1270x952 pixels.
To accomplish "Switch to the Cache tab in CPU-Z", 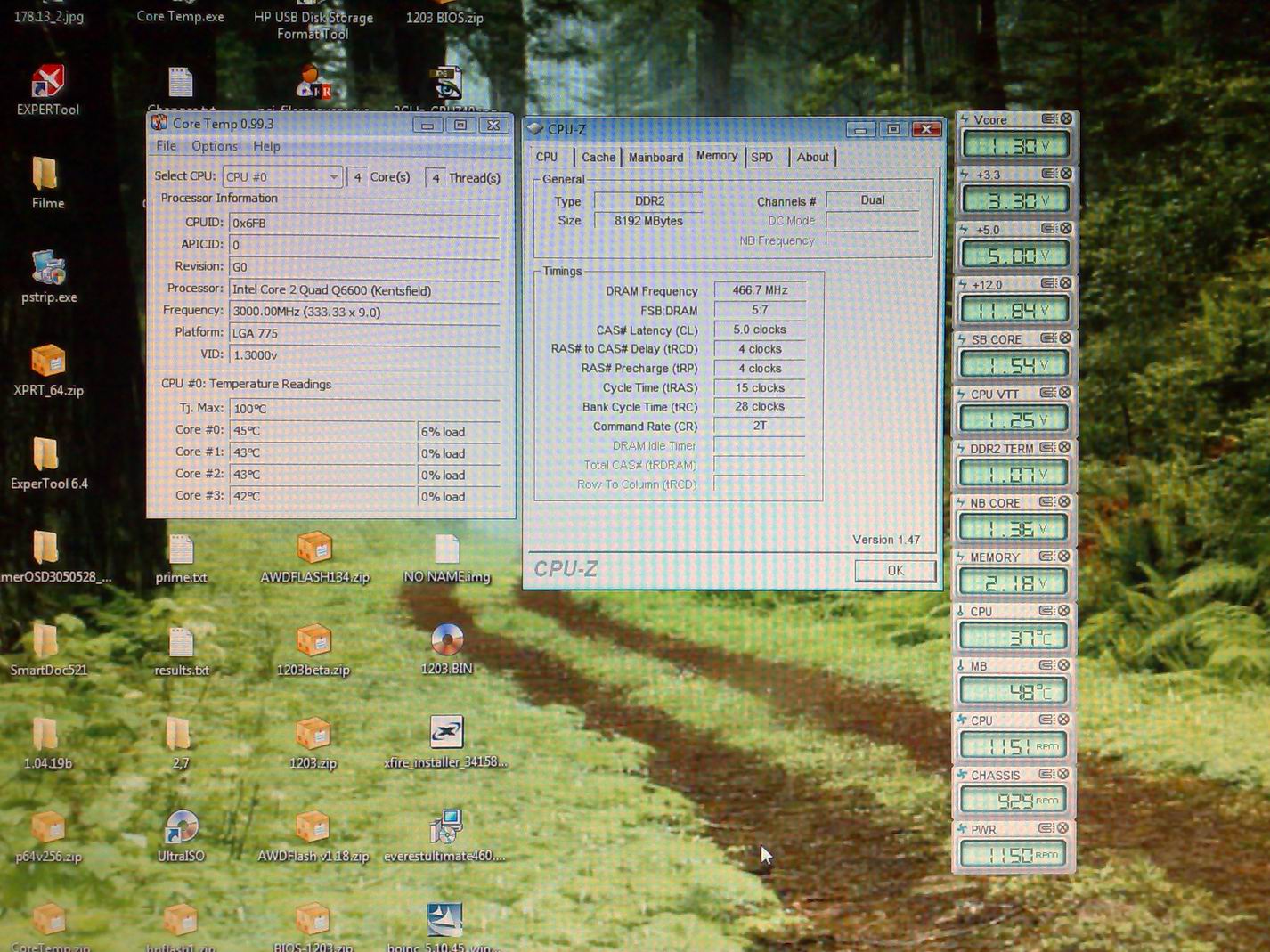I will click(x=598, y=157).
